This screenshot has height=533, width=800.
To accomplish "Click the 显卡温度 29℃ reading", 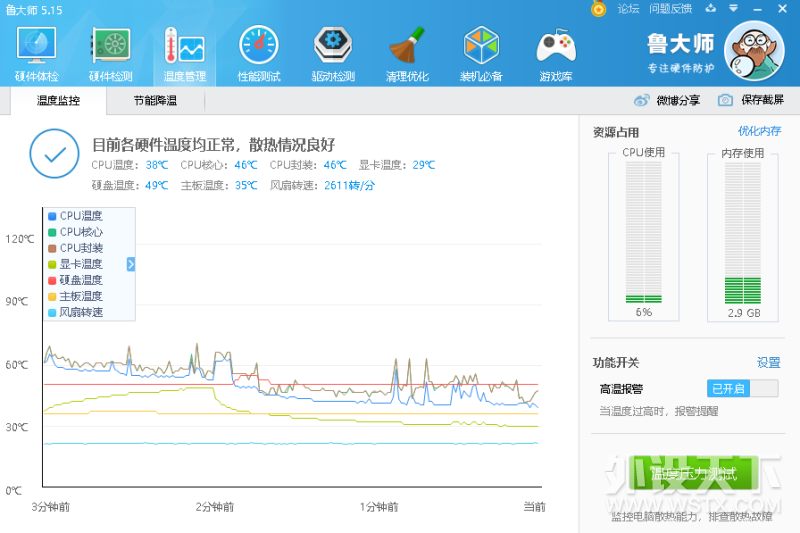I will point(397,165).
